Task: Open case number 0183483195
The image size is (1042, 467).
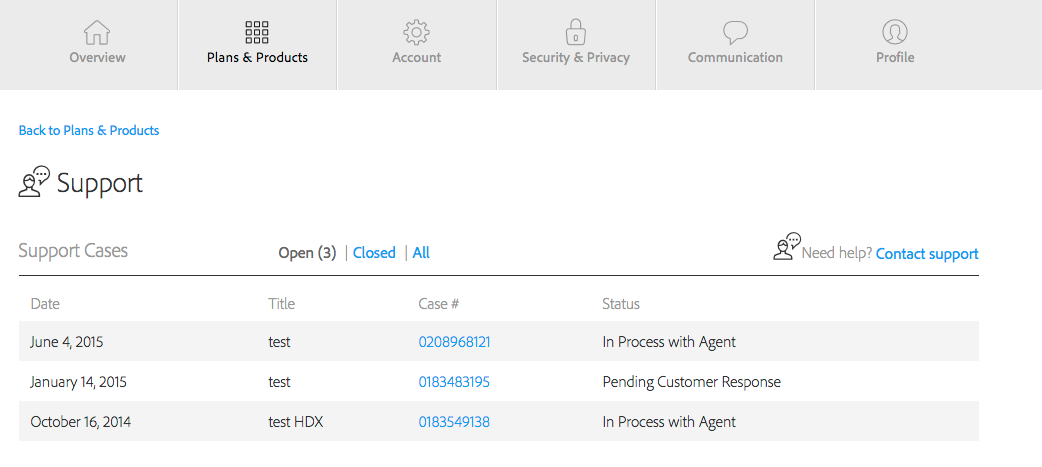Action: tap(455, 382)
